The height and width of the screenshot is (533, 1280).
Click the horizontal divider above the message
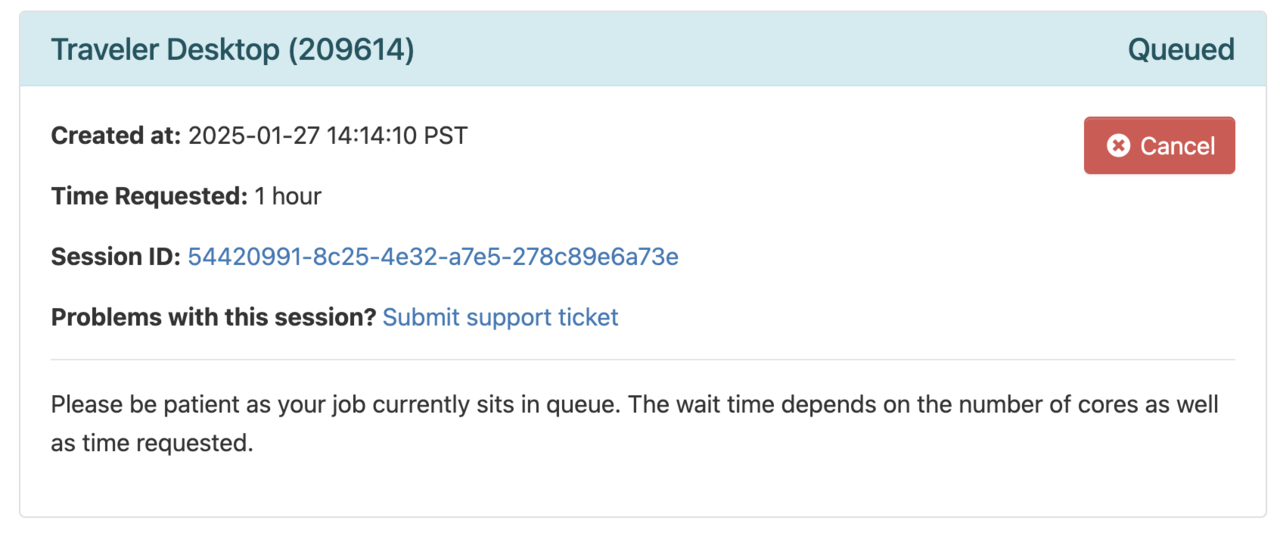point(643,359)
